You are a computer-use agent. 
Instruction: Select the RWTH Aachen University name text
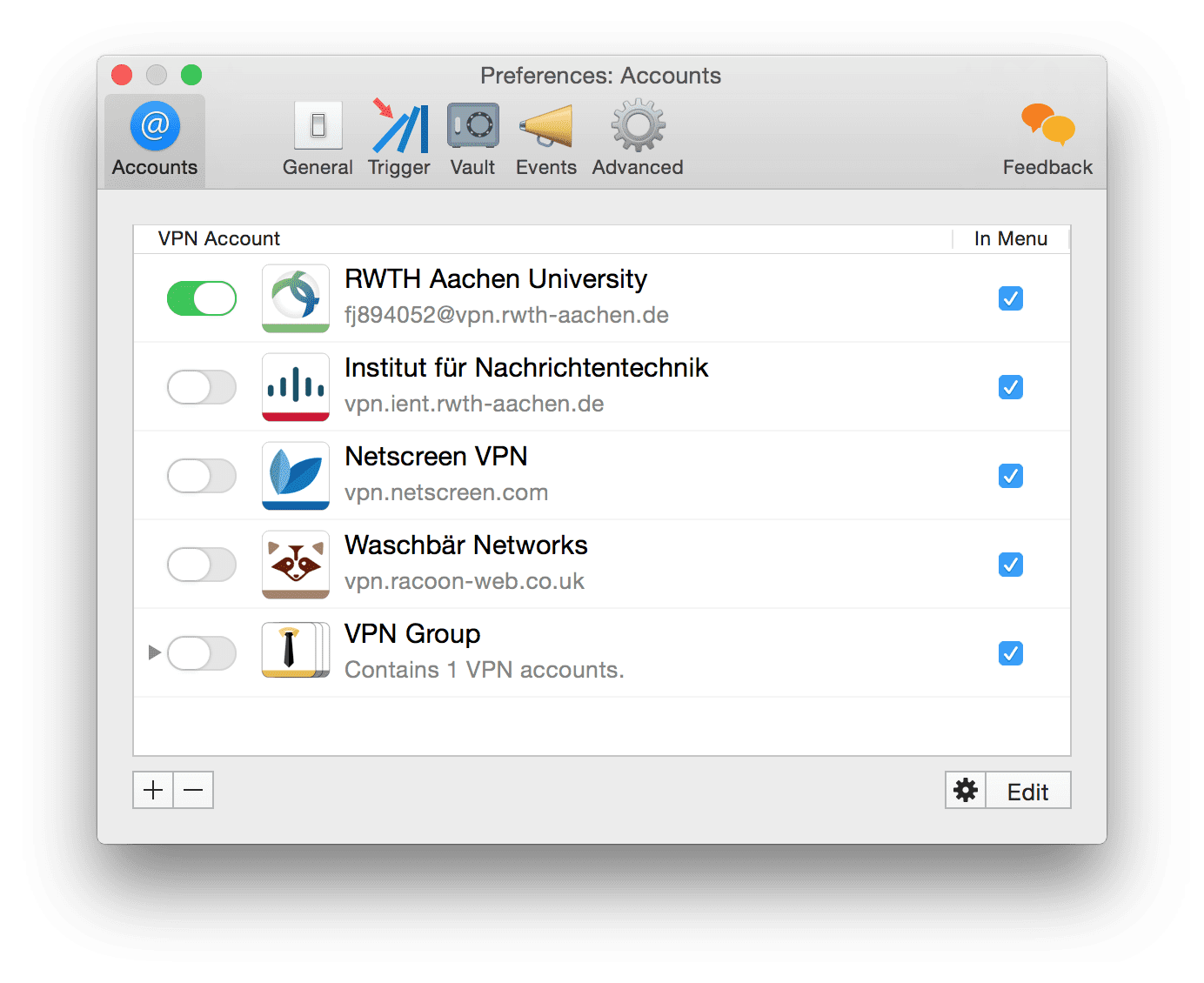[x=496, y=279]
